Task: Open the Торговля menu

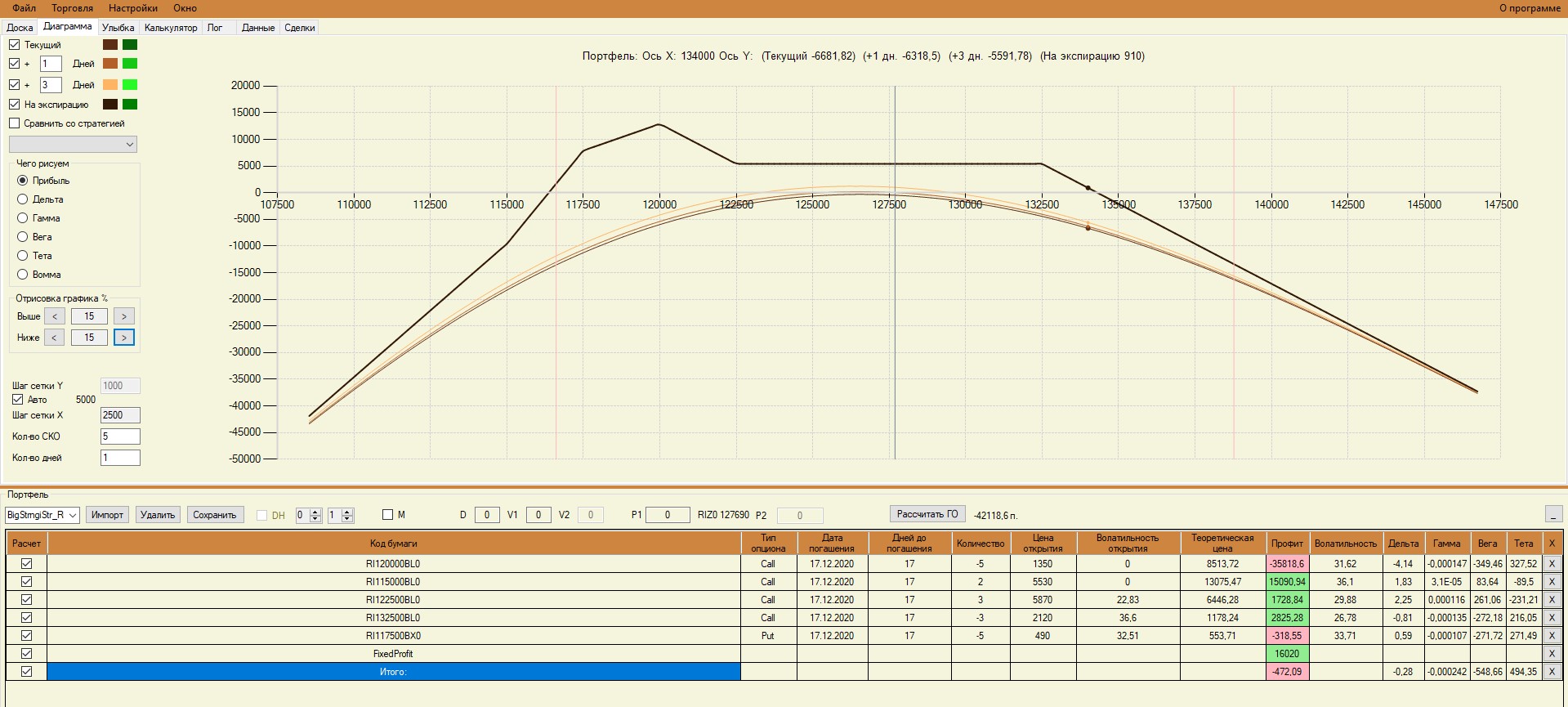Action: tap(73, 8)
